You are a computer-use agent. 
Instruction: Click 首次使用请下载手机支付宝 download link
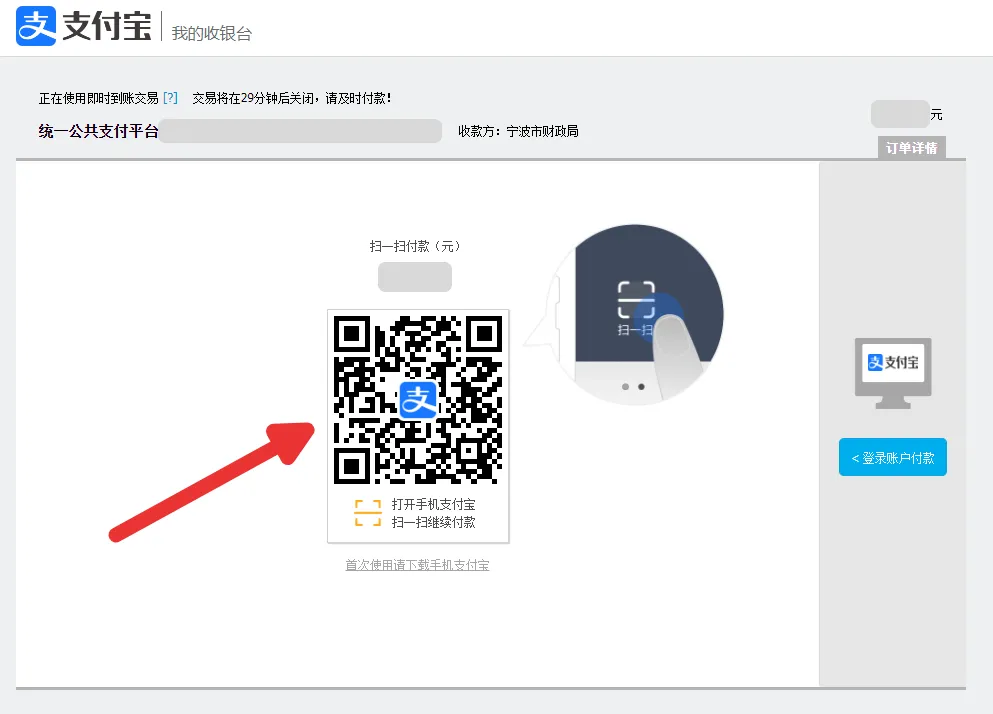[x=417, y=565]
